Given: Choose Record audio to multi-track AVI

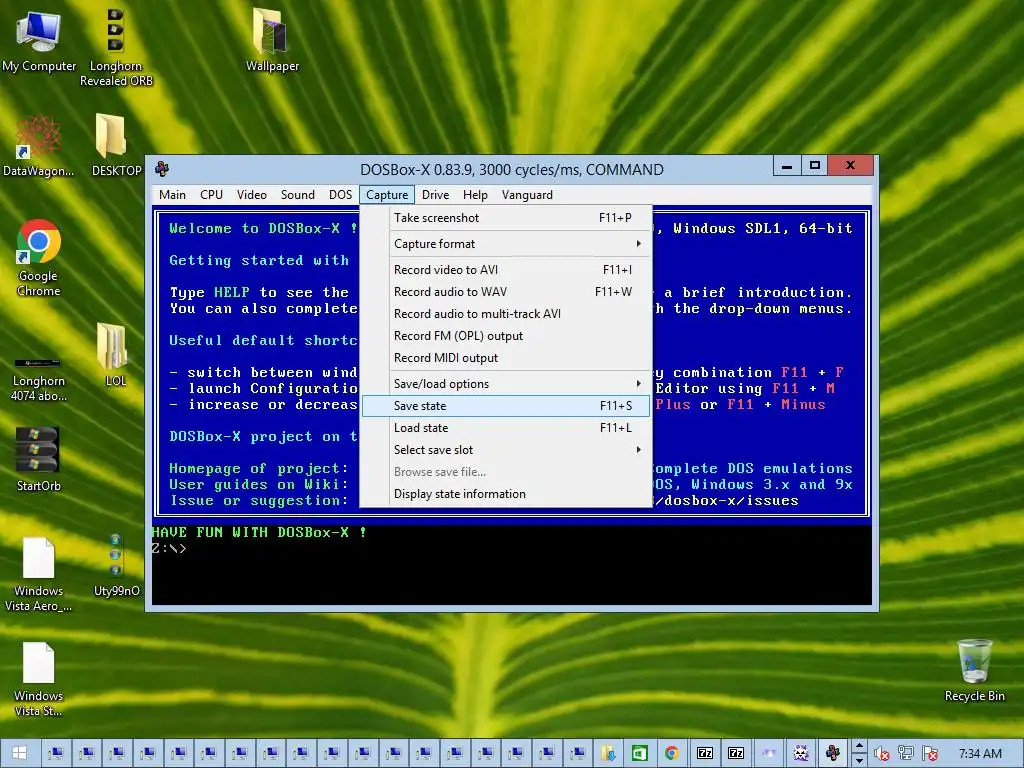Looking at the screenshot, I should pyautogui.click(x=506, y=313).
